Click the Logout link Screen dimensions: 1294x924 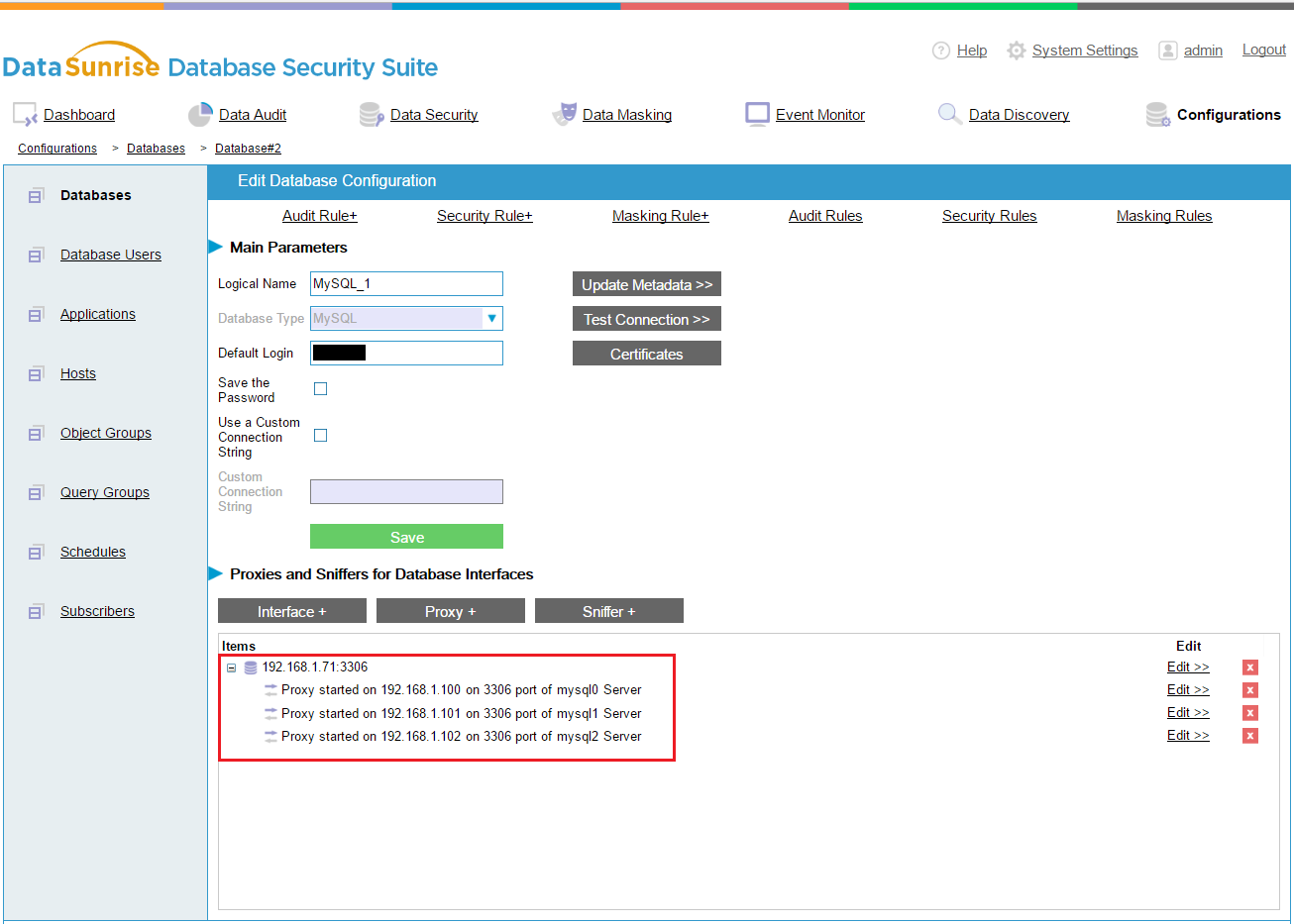pyautogui.click(x=1264, y=50)
